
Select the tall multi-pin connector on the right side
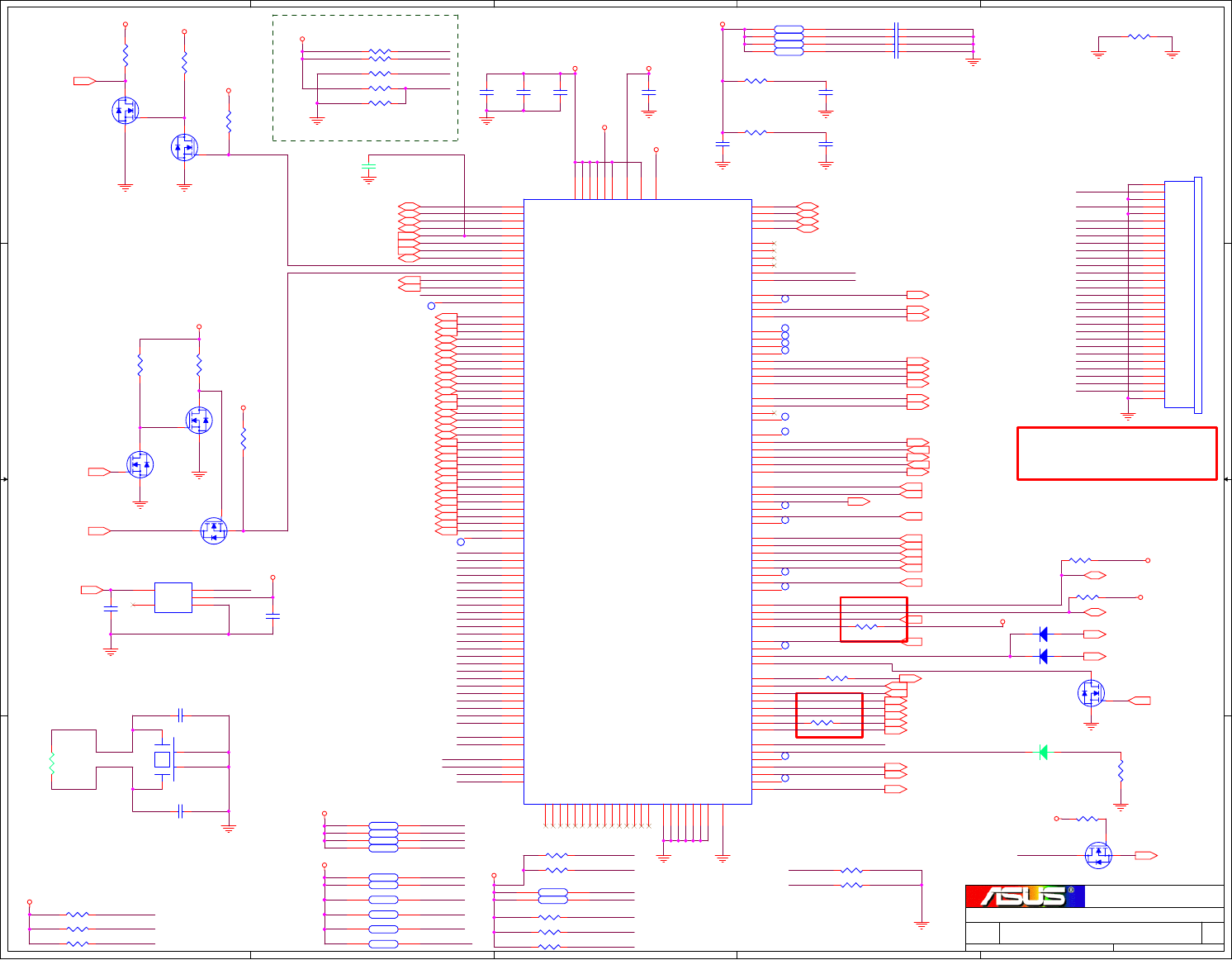pos(1182,295)
